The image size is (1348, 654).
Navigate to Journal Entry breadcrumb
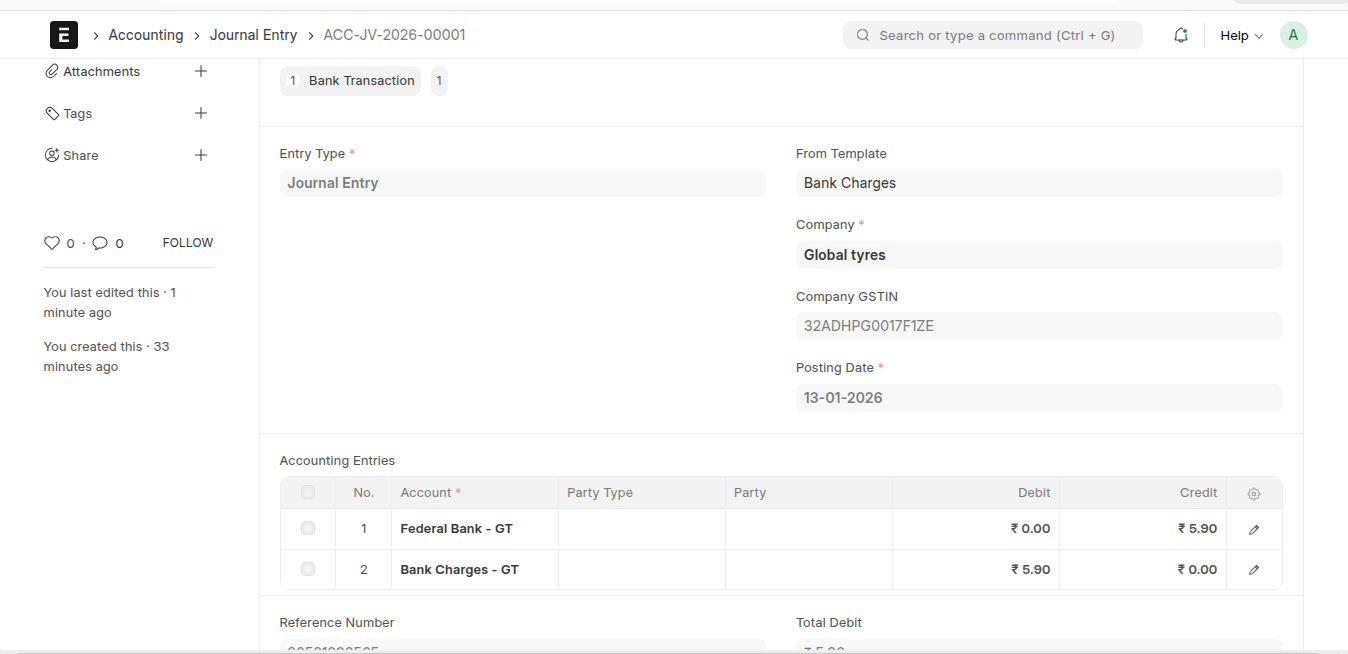coord(253,35)
